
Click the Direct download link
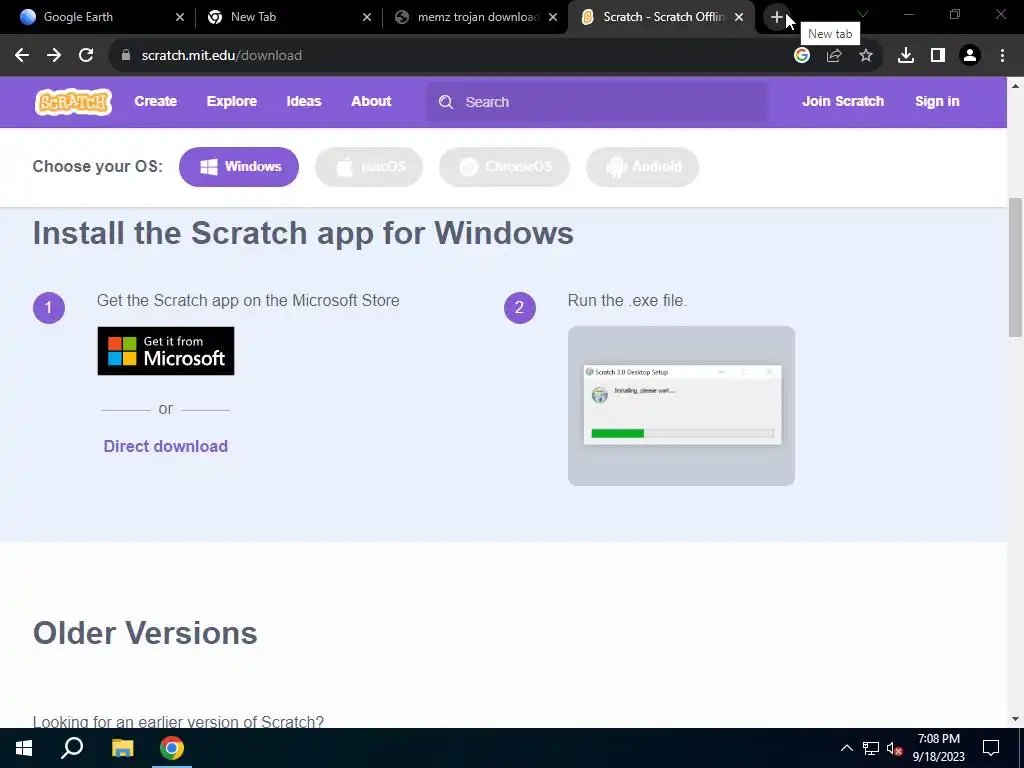[x=166, y=447]
